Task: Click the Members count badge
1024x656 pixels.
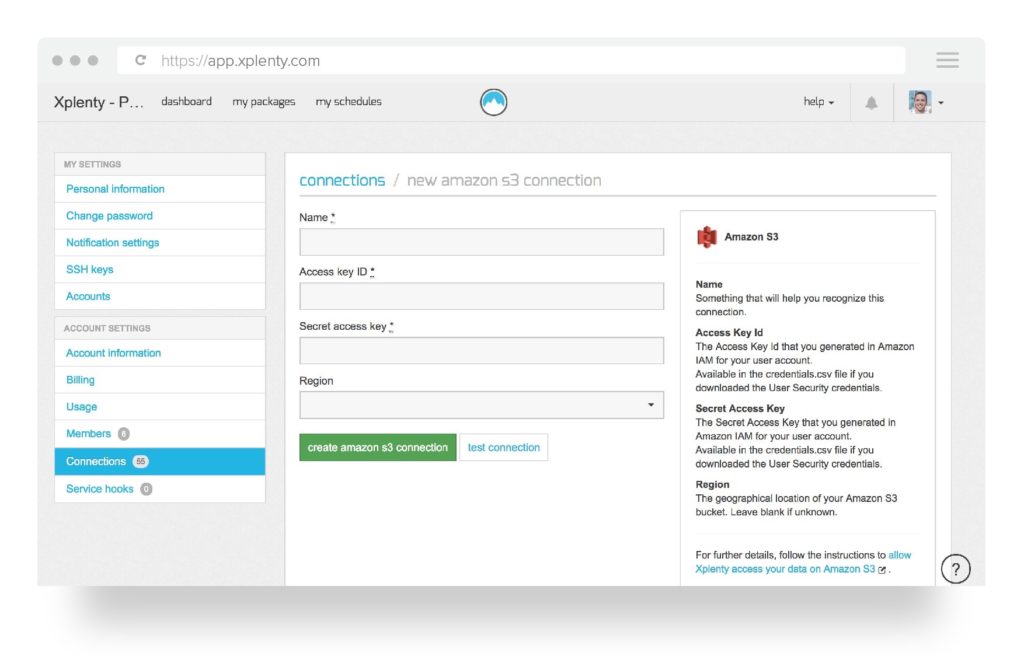Action: click(x=123, y=434)
